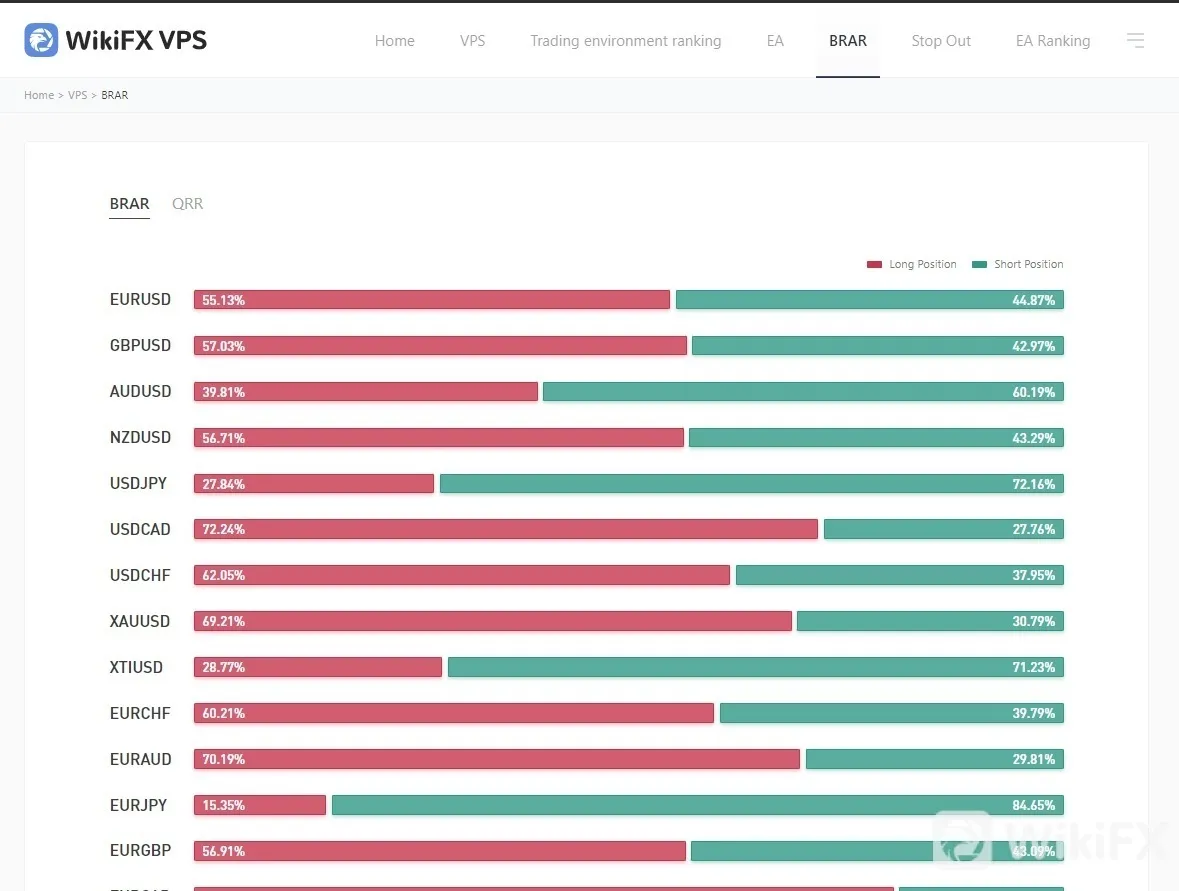Click the WikiFX VPS logo icon
The image size is (1179, 891).
point(41,40)
